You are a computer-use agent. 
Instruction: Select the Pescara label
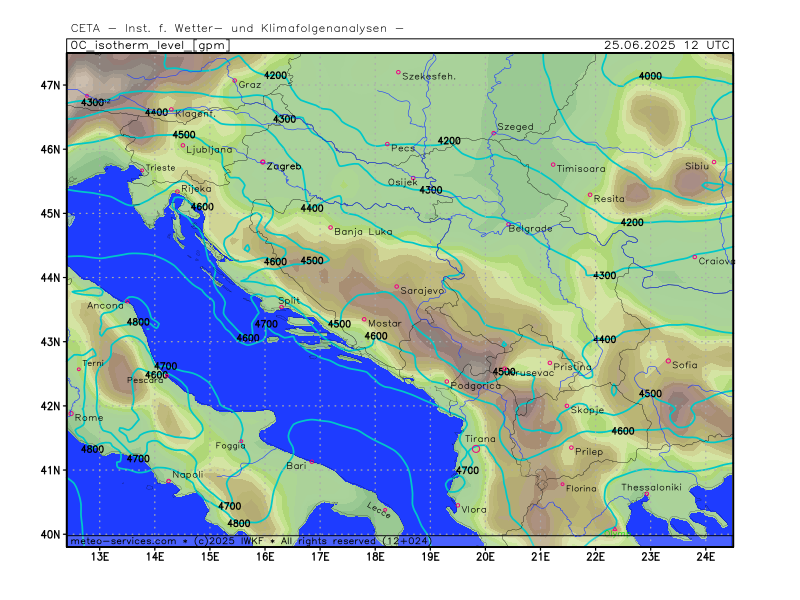pyautogui.click(x=145, y=381)
